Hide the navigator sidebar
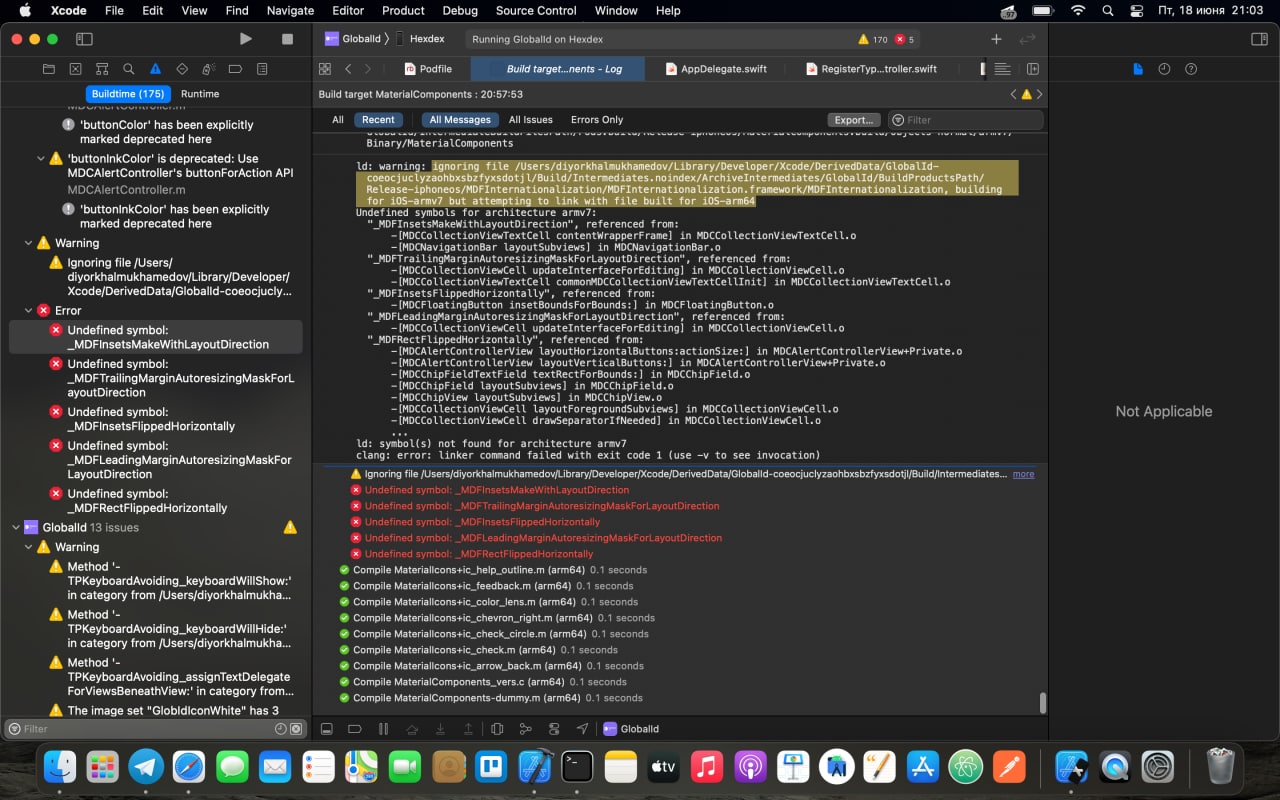The image size is (1280, 800). (84, 39)
